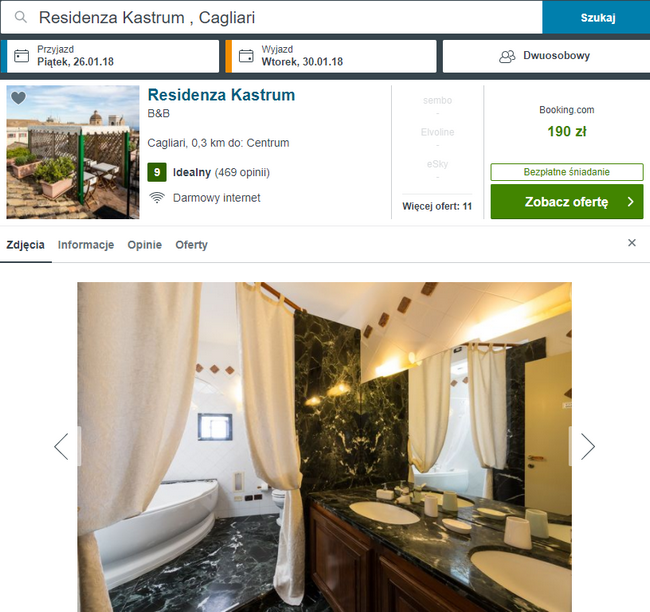Image resolution: width=650 pixels, height=612 pixels.
Task: Click the Darmowy internet wifi icon
Action: 157,198
